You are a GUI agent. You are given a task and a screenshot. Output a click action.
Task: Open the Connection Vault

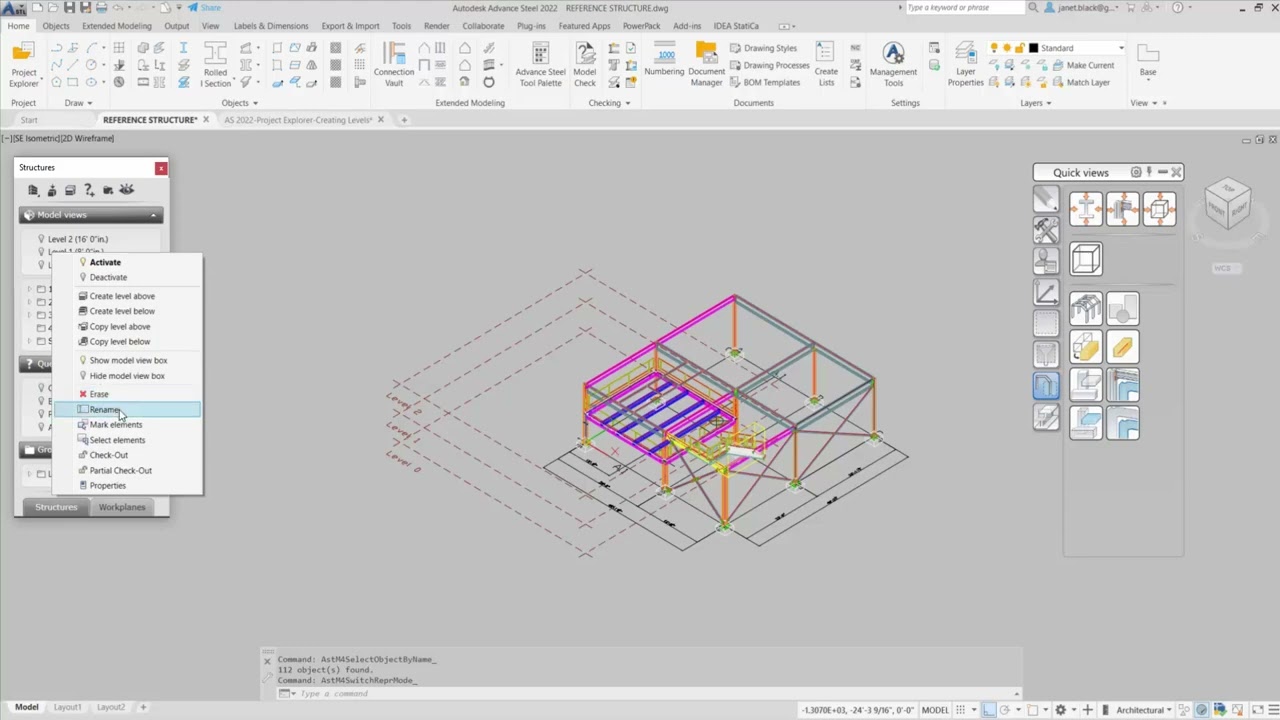394,65
